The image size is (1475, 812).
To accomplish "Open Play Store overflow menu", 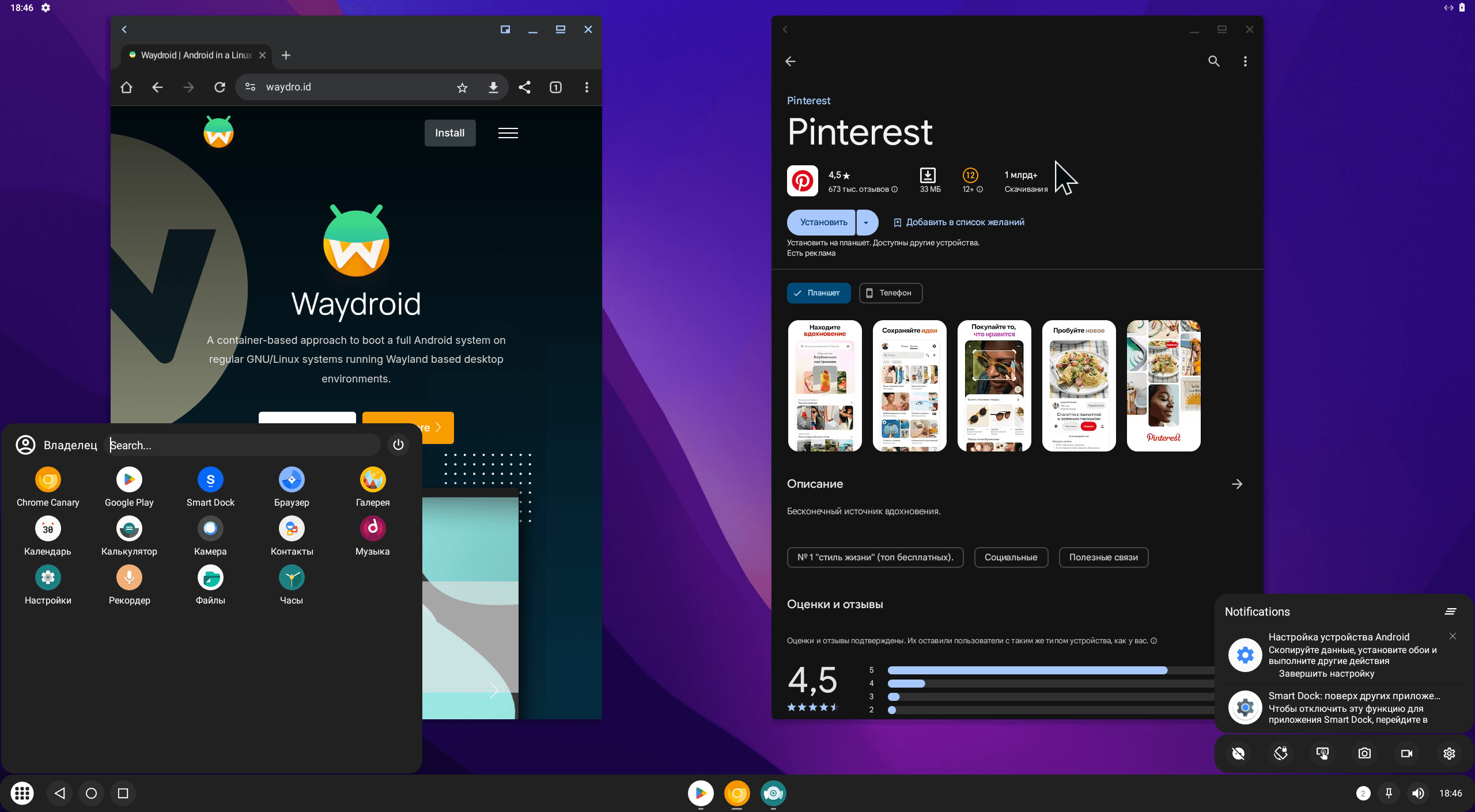I will coord(1245,61).
